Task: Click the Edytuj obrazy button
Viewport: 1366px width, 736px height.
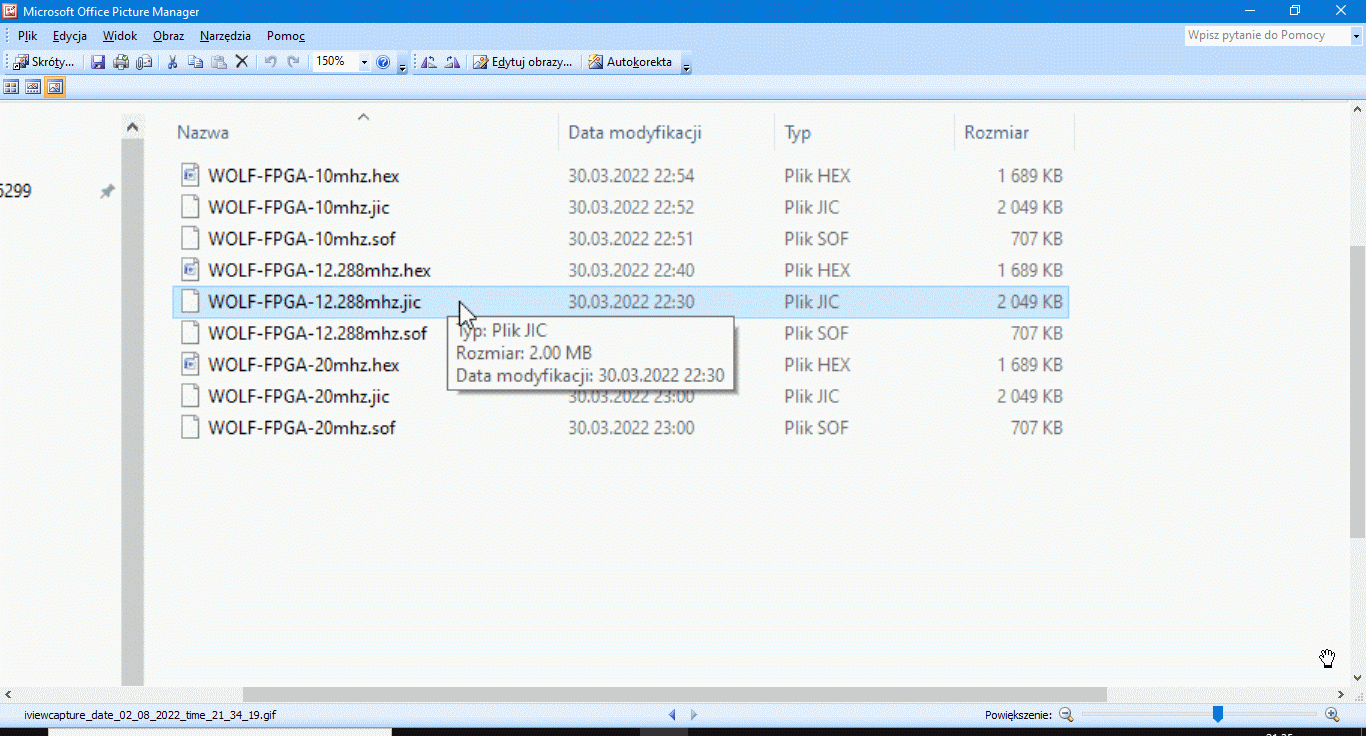Action: [523, 62]
